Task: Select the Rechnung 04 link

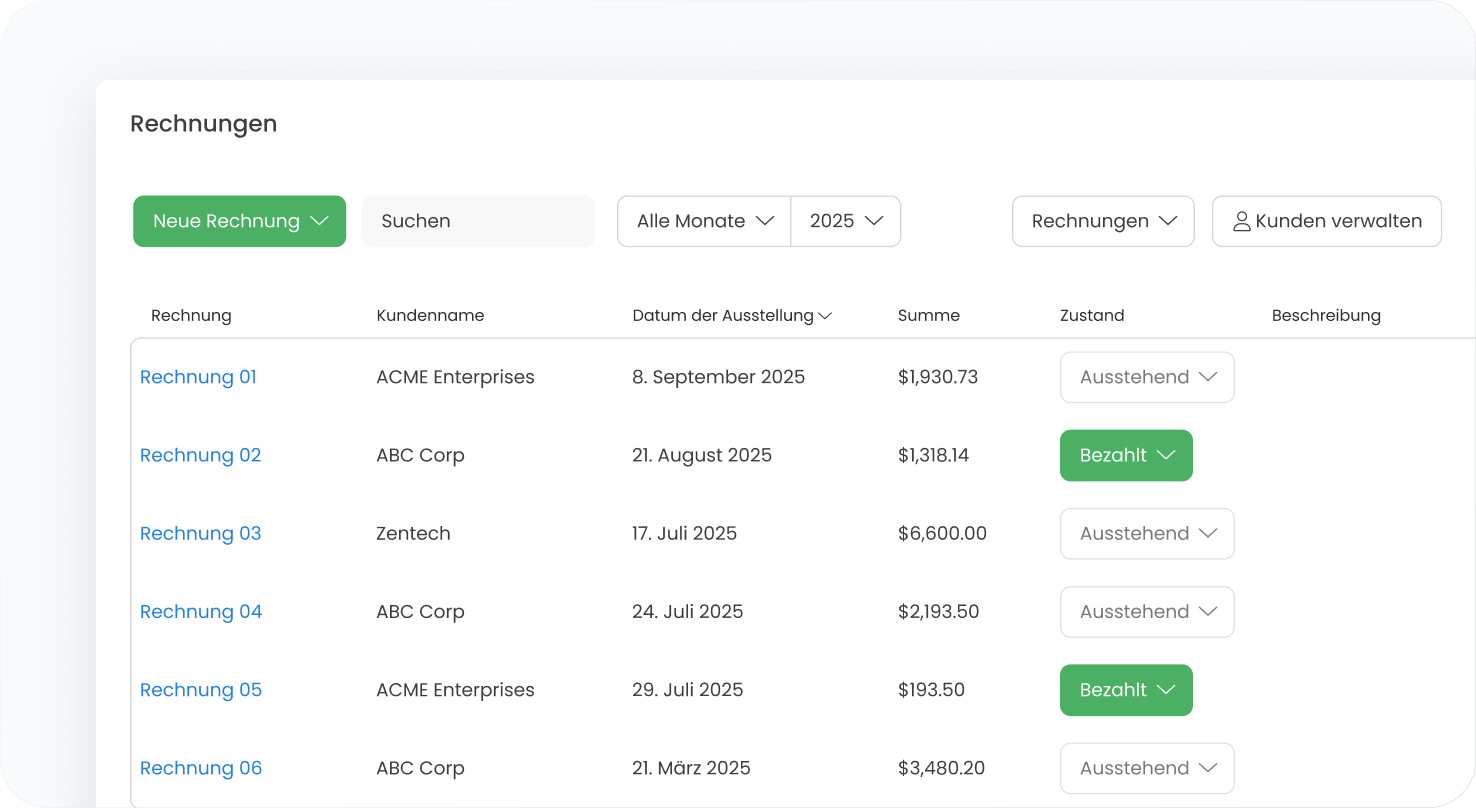Action: point(200,611)
